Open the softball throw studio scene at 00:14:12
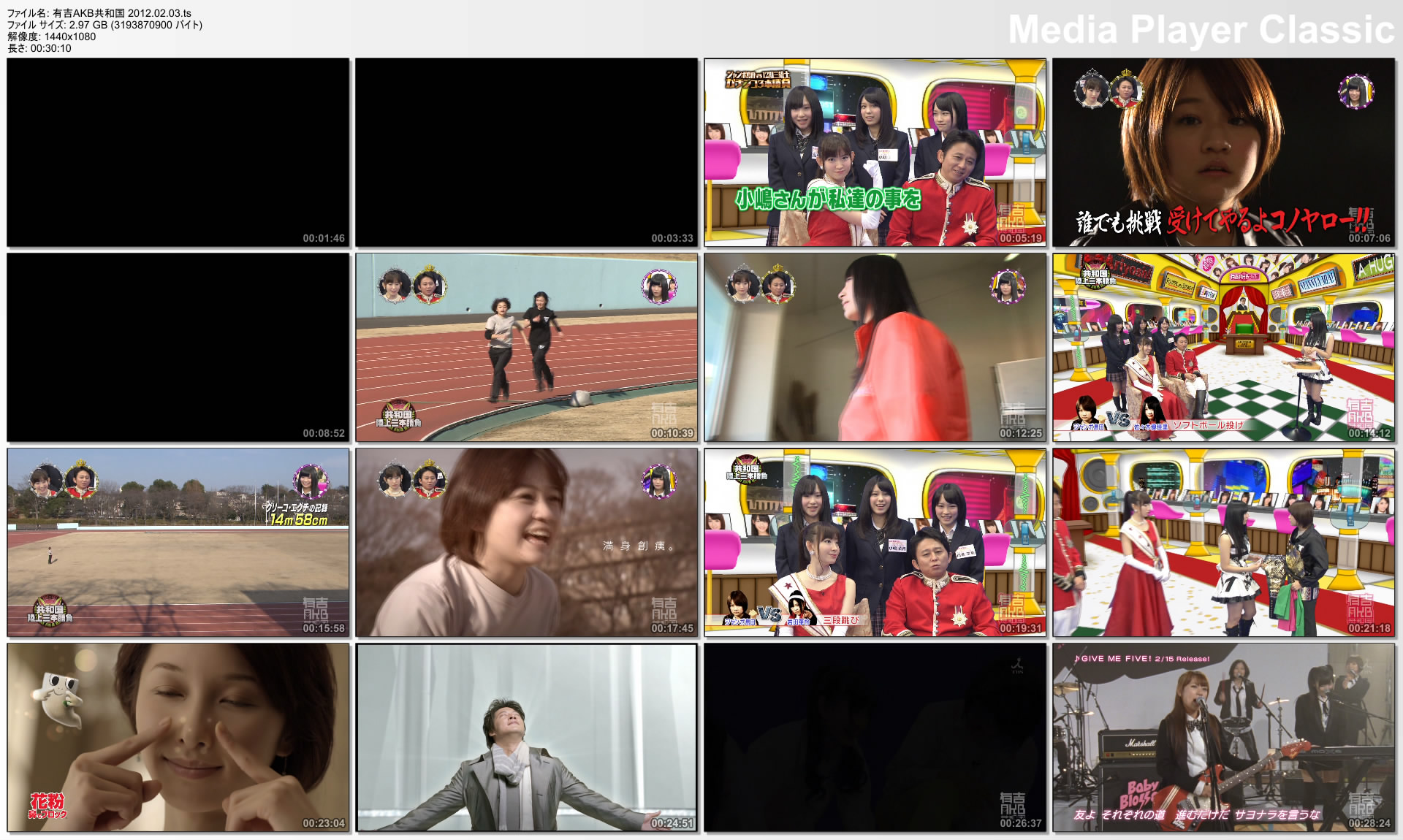 pyautogui.click(x=1223, y=348)
